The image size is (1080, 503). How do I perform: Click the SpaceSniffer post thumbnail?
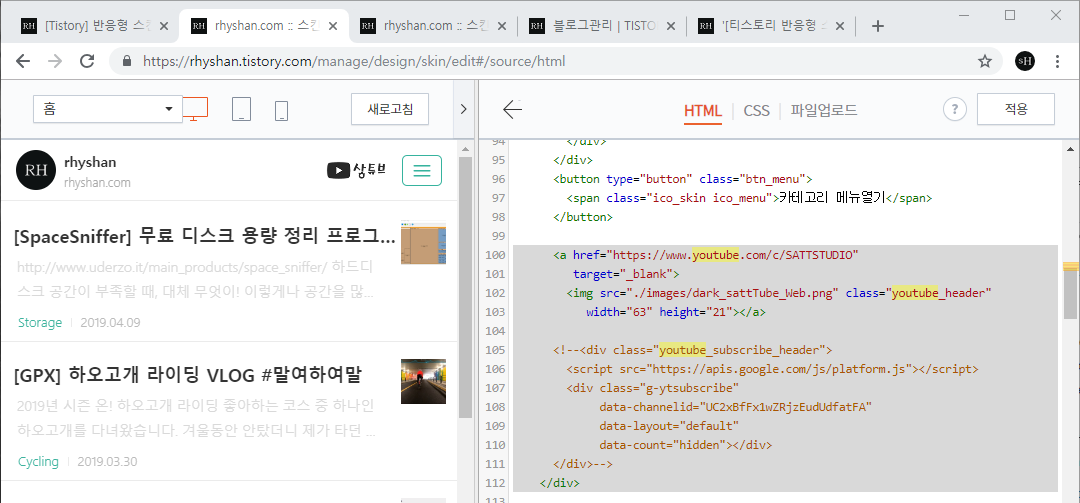coord(424,243)
